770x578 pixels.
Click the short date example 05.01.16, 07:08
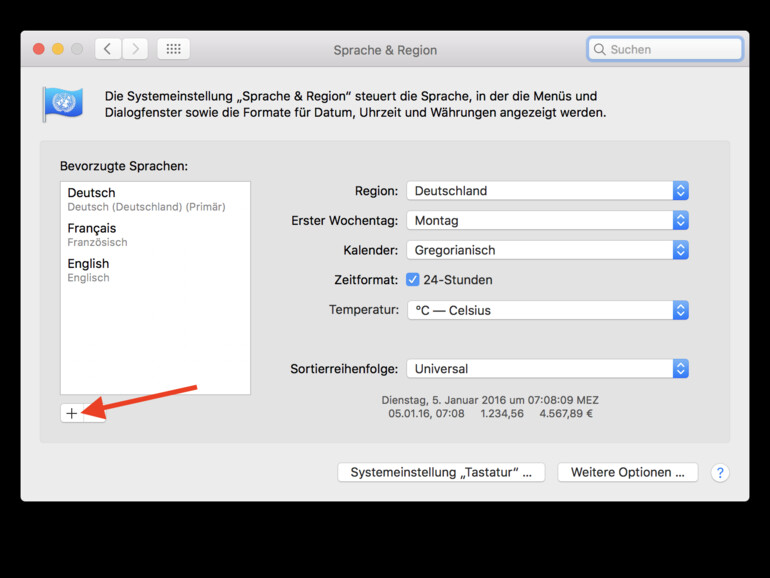click(426, 413)
